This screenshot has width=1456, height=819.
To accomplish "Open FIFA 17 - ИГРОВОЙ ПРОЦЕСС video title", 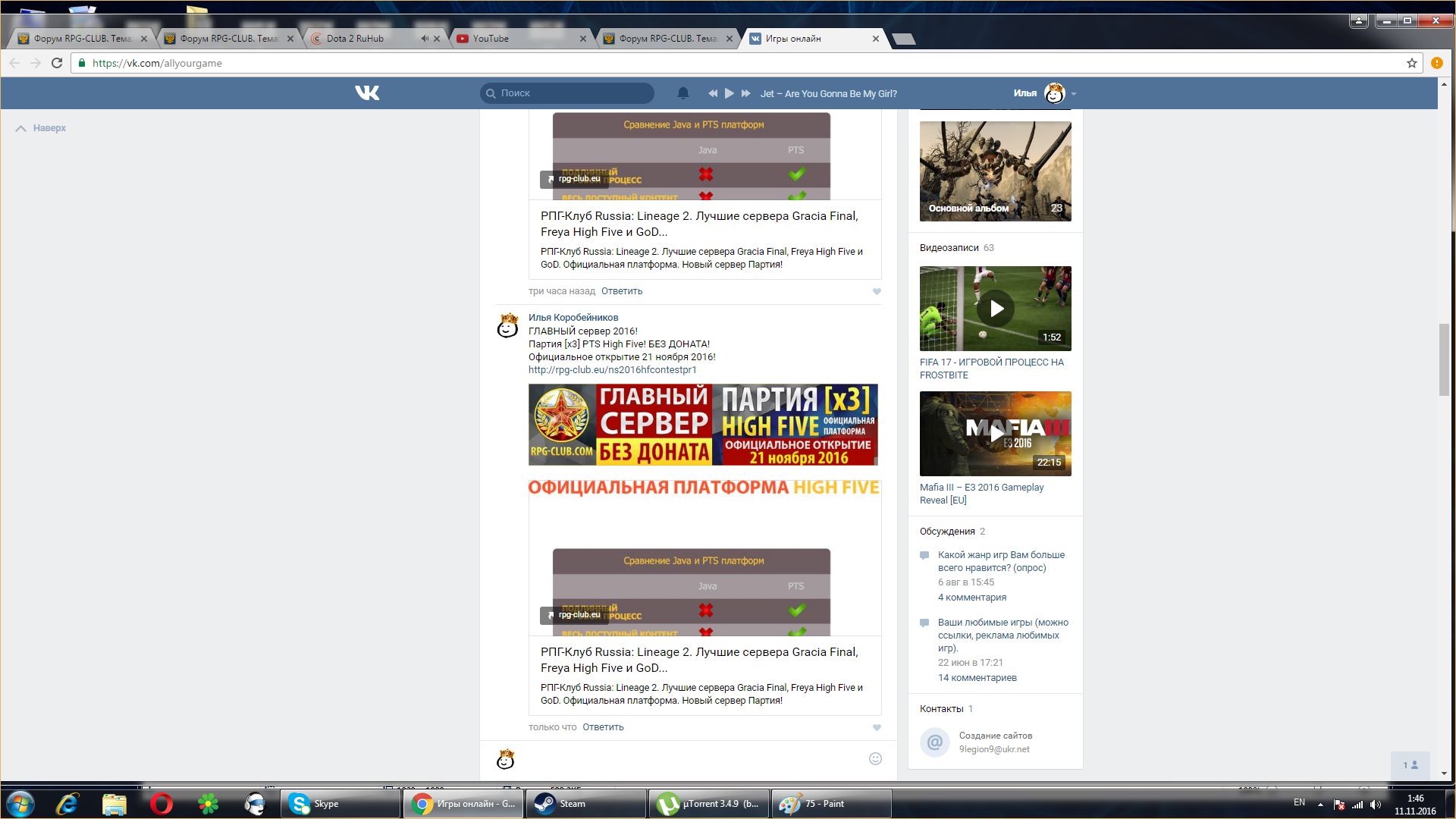I will tap(992, 369).
